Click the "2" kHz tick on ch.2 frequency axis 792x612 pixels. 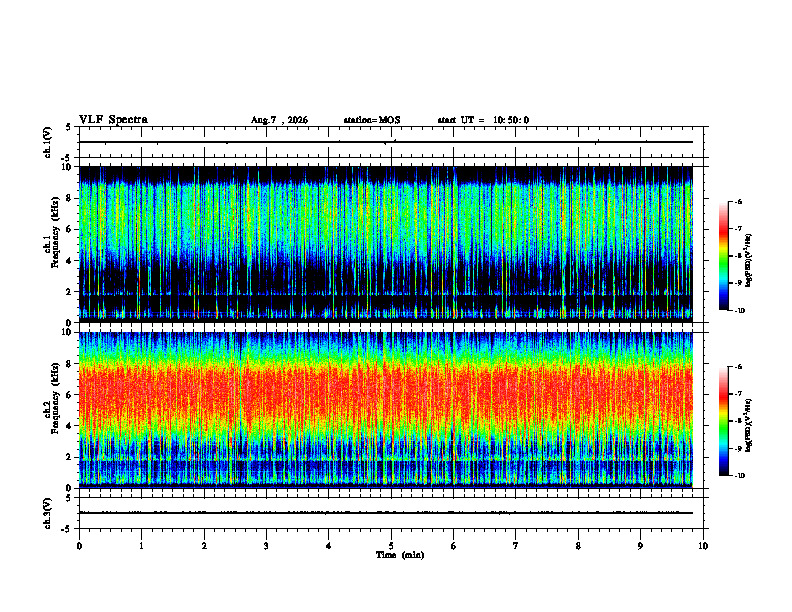click(x=69, y=457)
